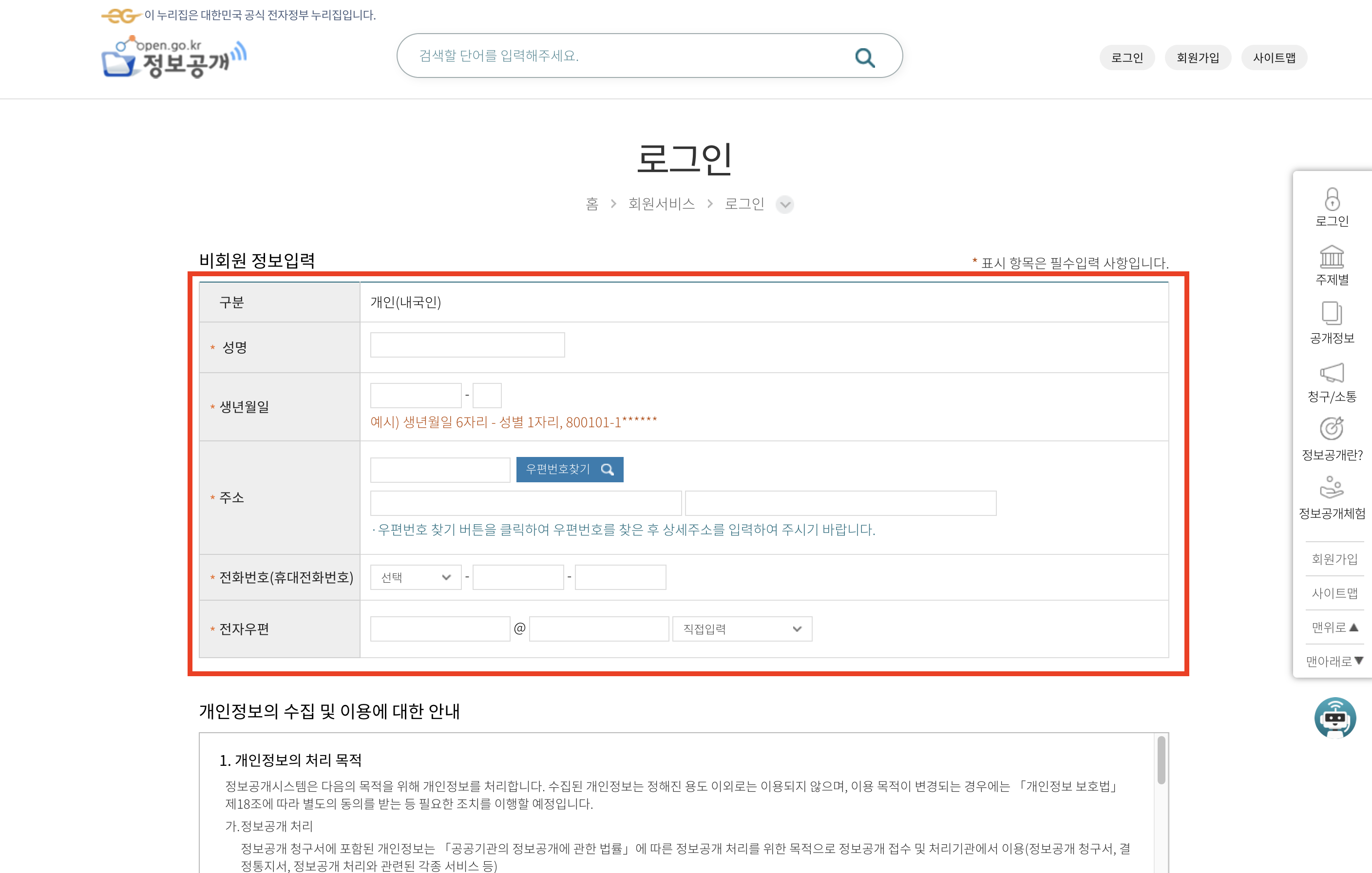Click the privacy notice scrollbar
Viewport: 1372px width, 873px height.
(1161, 761)
